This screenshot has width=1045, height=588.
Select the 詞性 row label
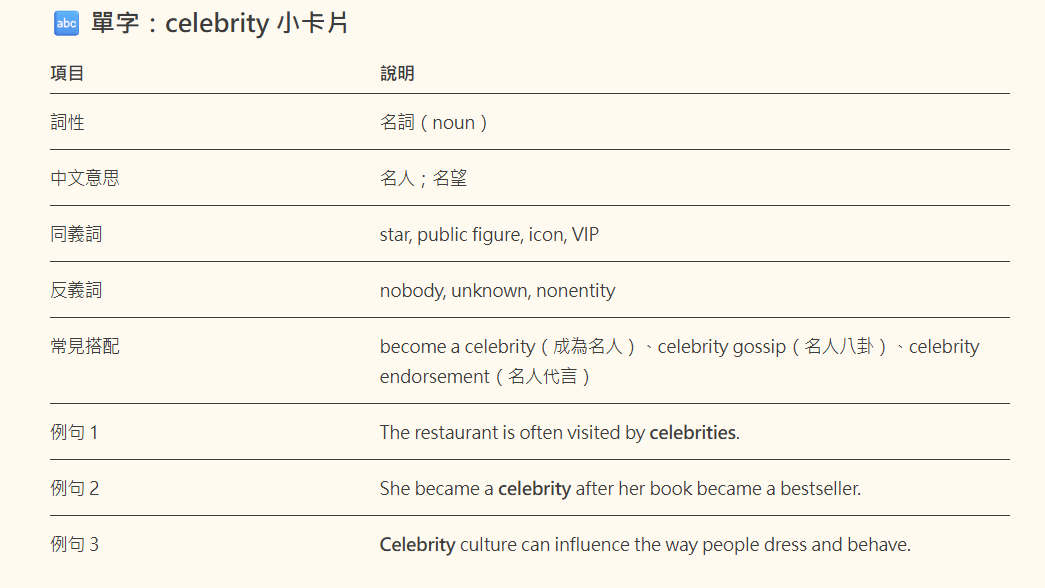67,123
